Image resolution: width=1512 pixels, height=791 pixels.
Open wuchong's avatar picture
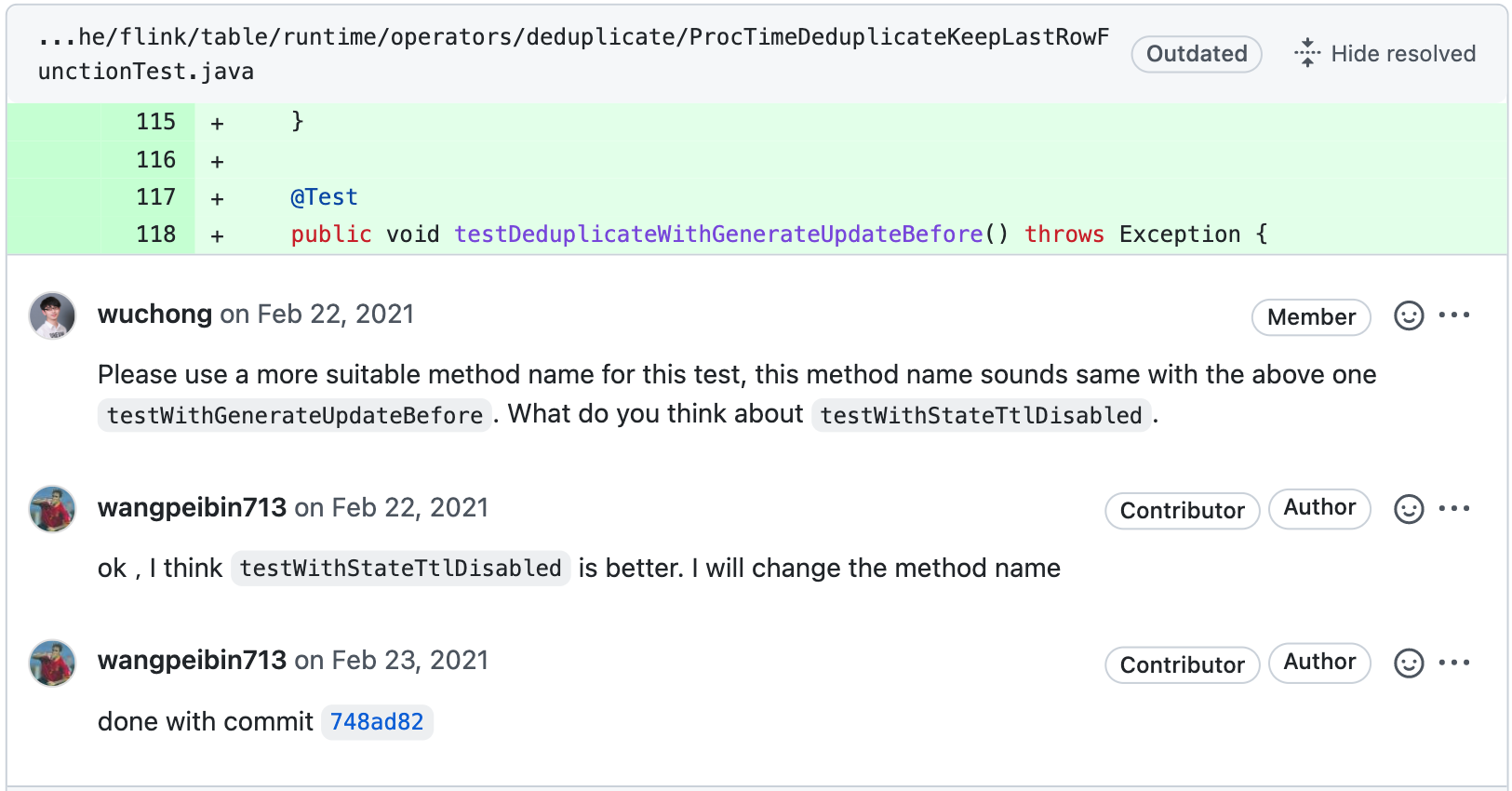[52, 315]
